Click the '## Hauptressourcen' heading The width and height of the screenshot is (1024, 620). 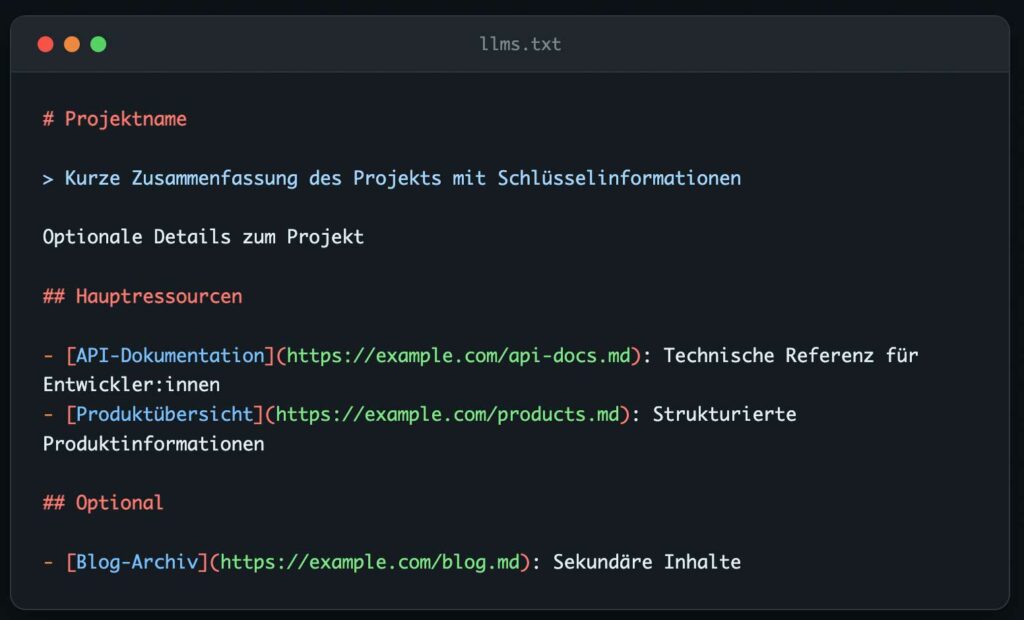[x=142, y=296]
